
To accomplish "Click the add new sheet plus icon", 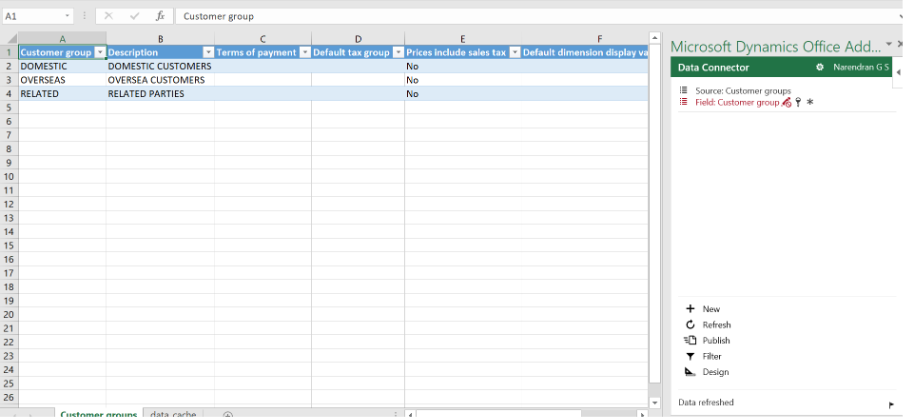I will pyautogui.click(x=228, y=414).
